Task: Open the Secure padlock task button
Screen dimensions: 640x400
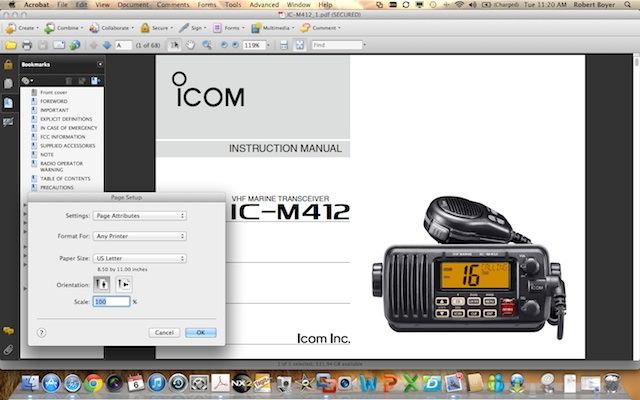Action: click(156, 28)
